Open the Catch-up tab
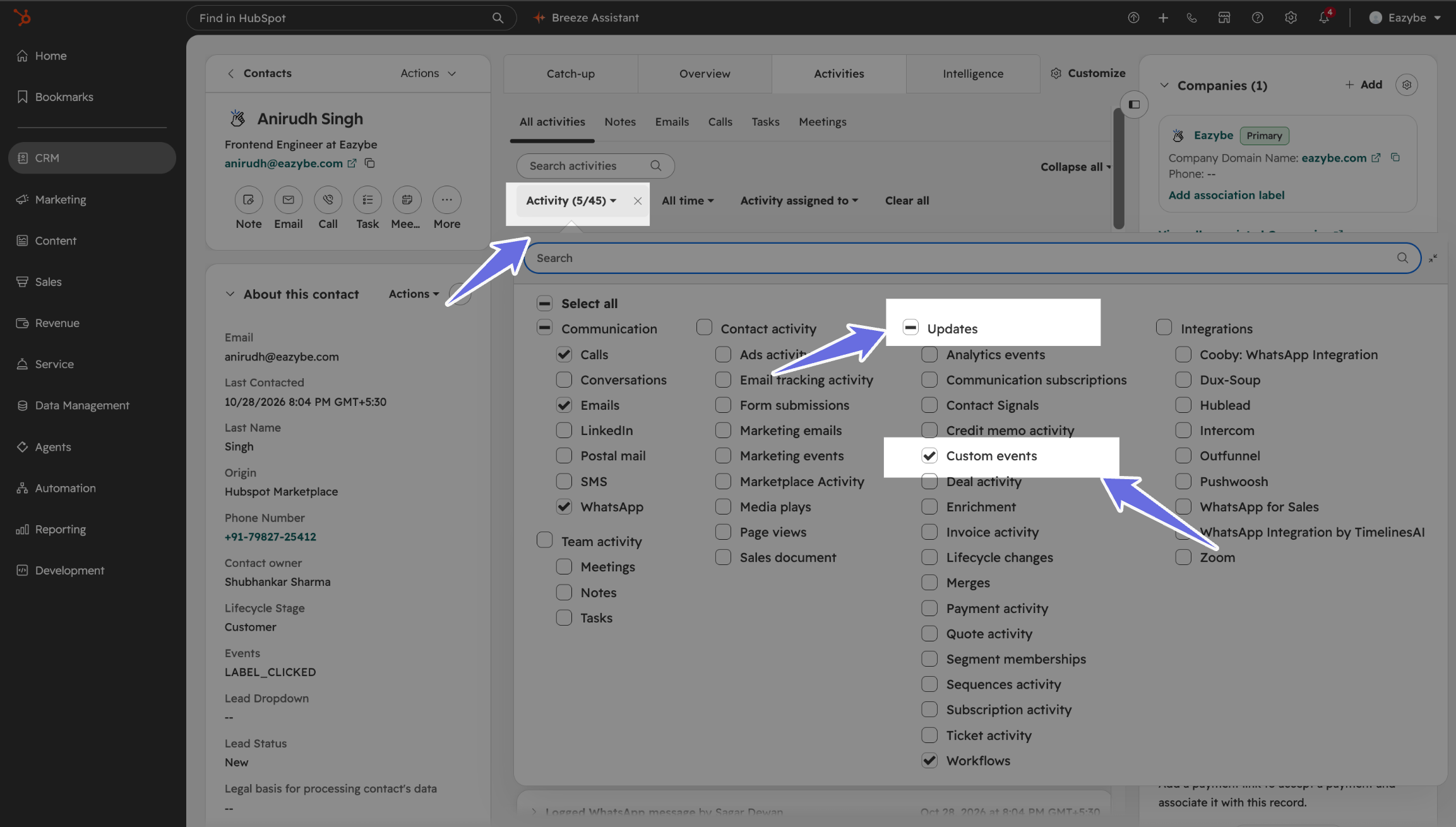Viewport: 1456px width, 827px height. [x=571, y=74]
